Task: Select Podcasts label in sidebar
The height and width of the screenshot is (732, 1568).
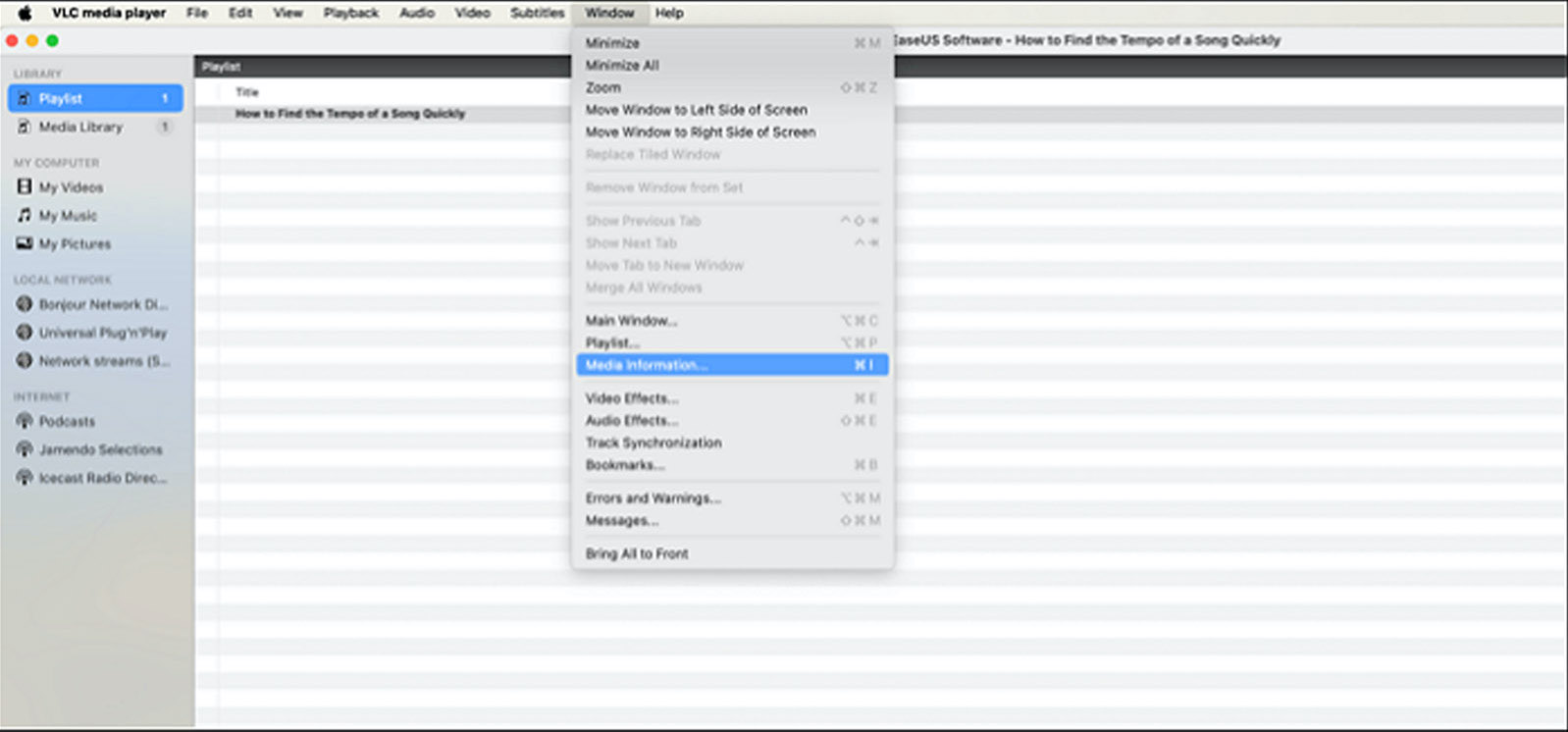Action: tap(67, 421)
